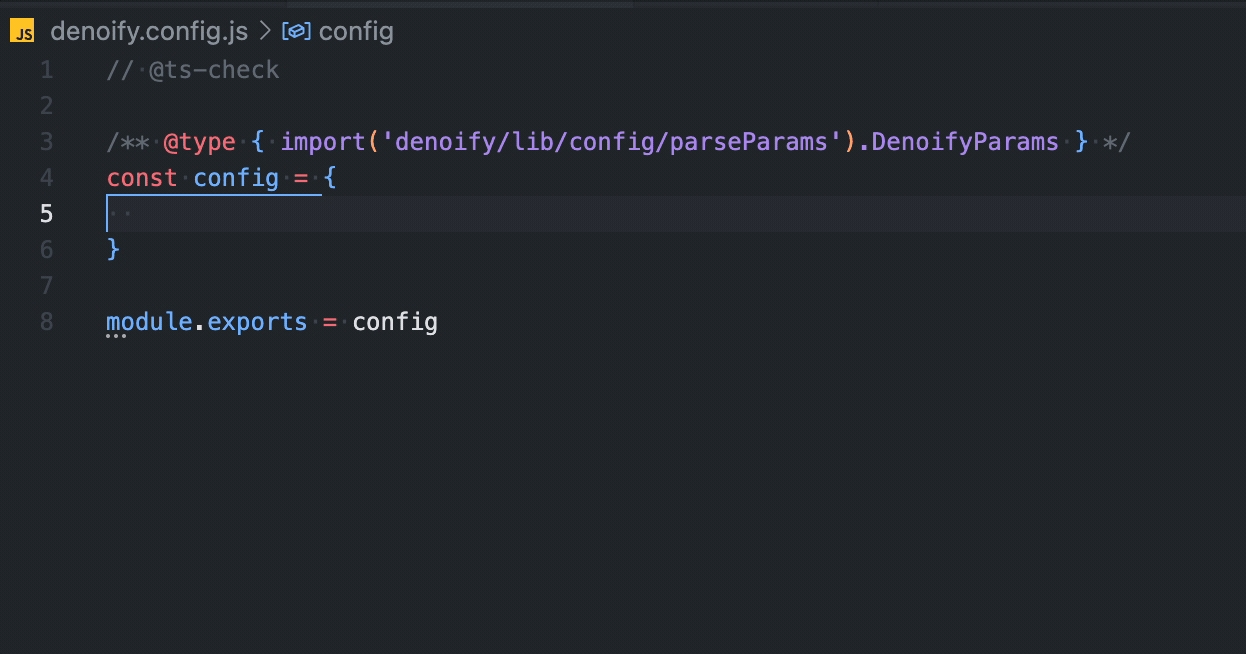Viewport: 1246px width, 654px height.
Task: Click the 'module' word on line 8
Action: coord(150,322)
